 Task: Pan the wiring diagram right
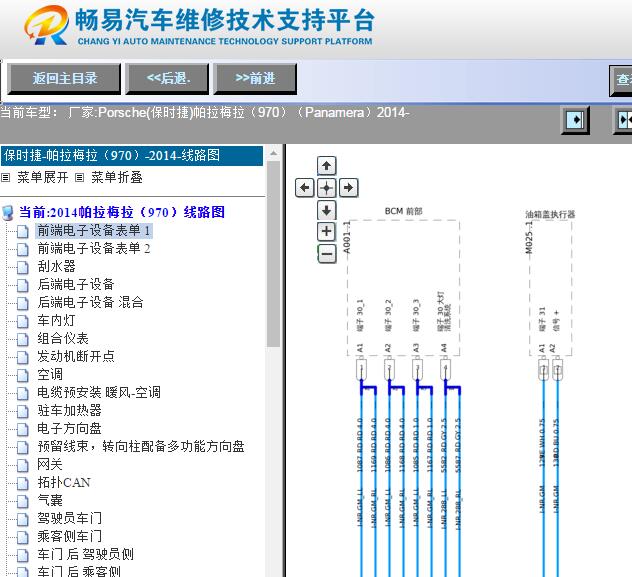click(349, 188)
